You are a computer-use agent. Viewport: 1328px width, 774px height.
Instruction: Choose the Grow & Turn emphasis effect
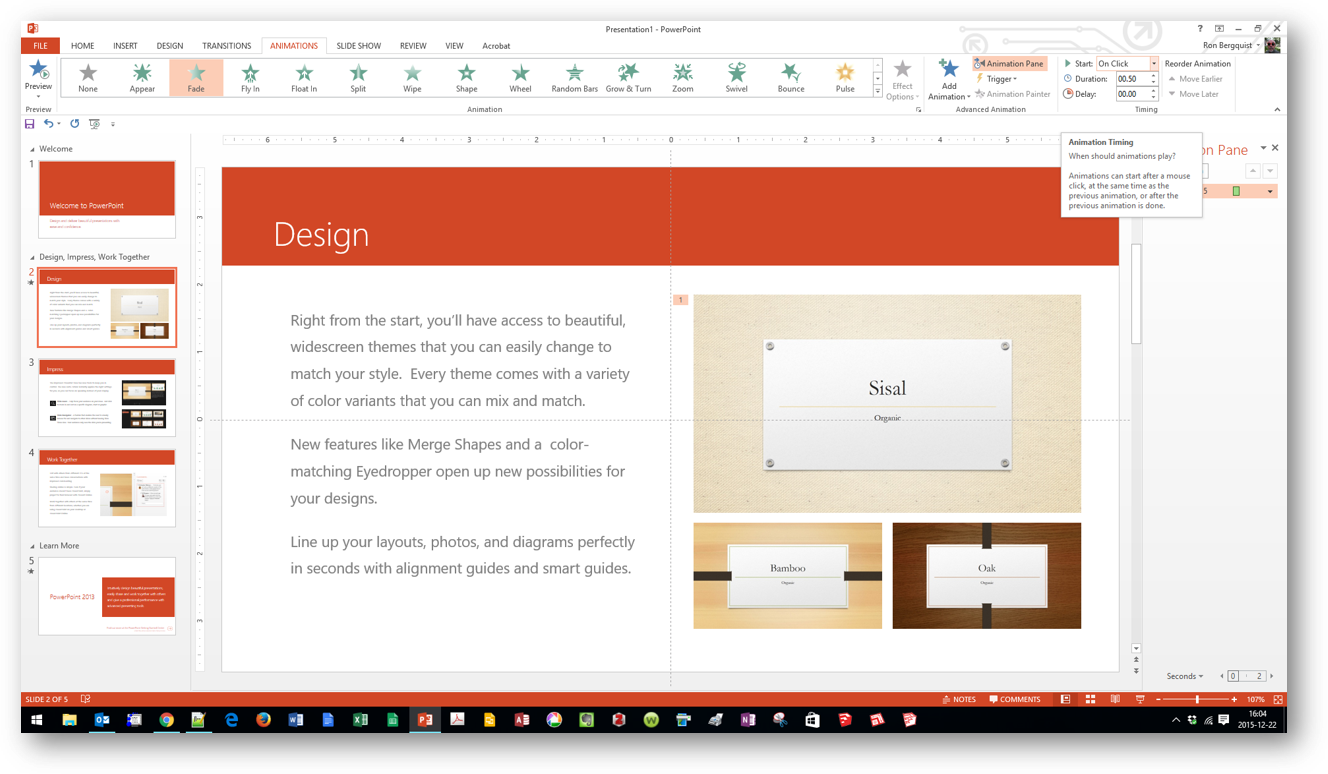[628, 77]
